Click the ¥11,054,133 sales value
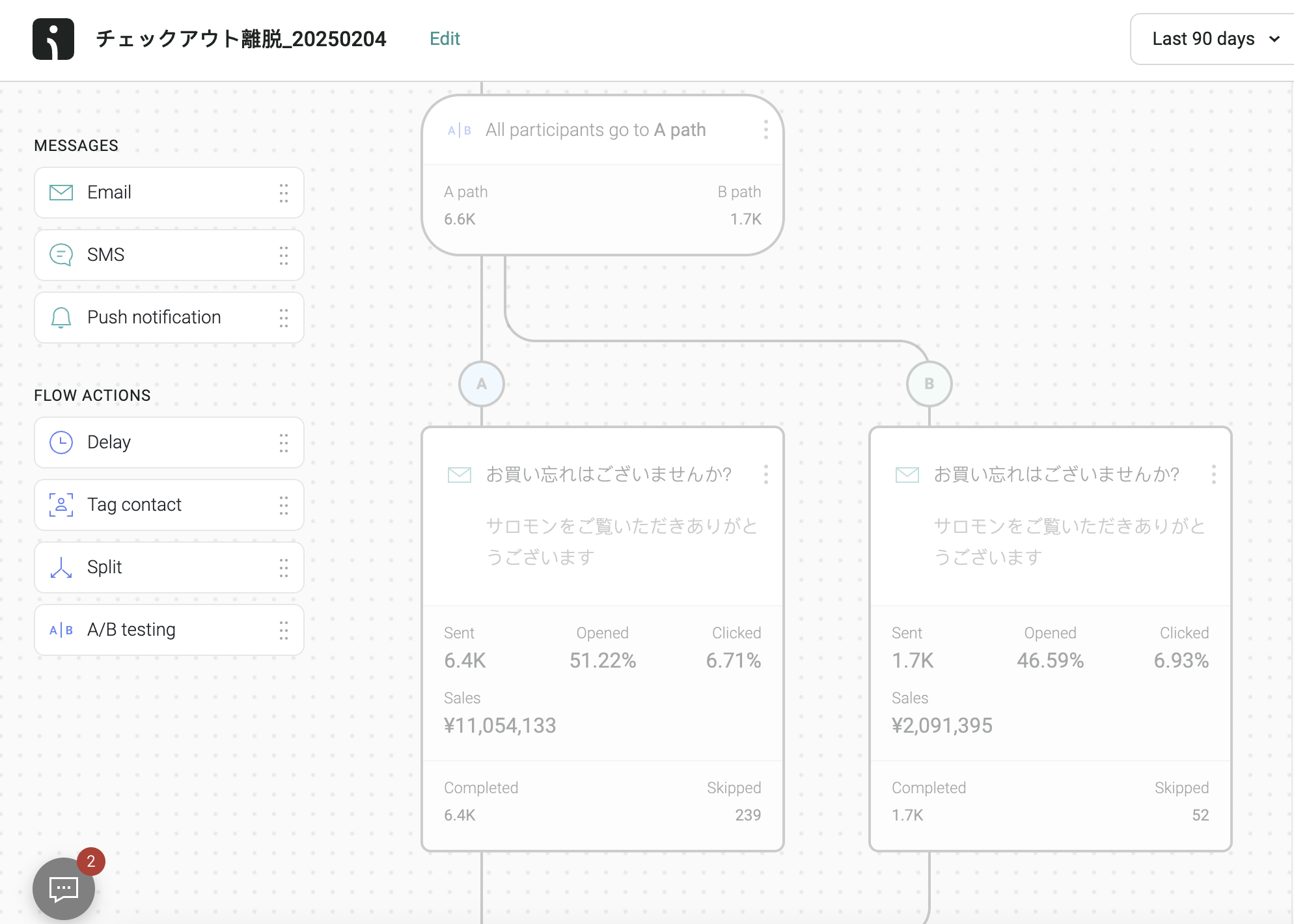 point(500,726)
